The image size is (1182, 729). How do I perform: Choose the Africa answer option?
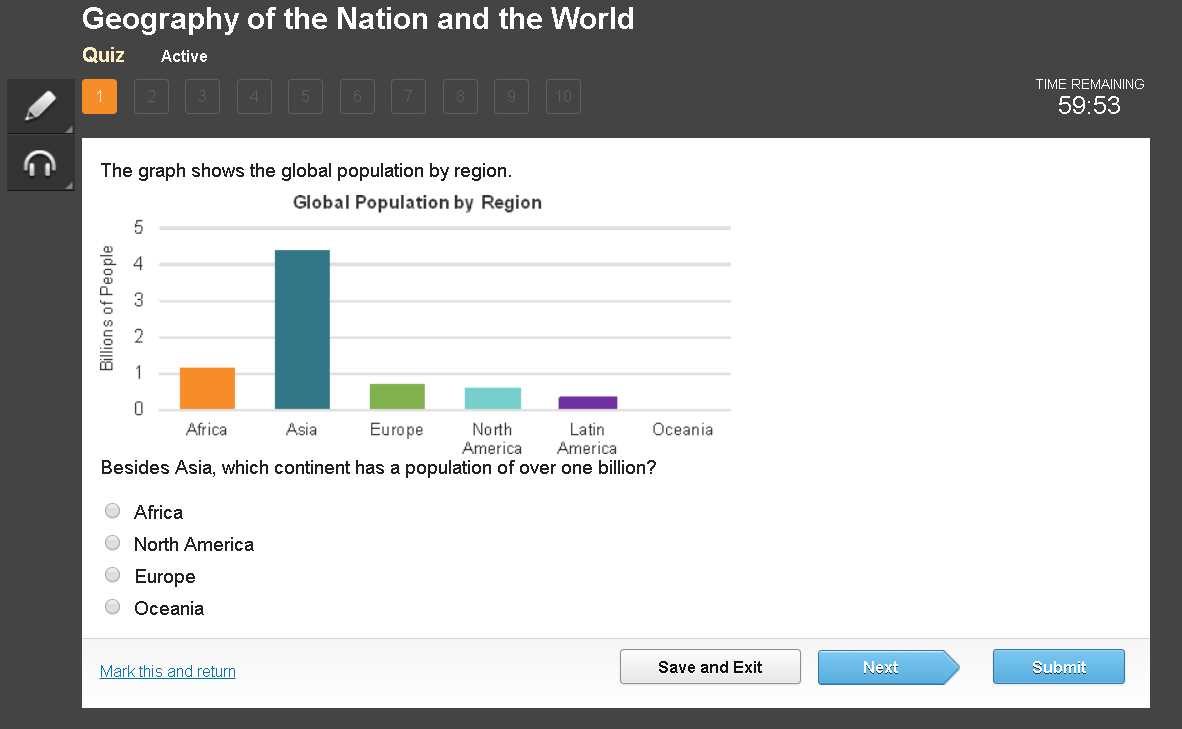pyautogui.click(x=112, y=511)
